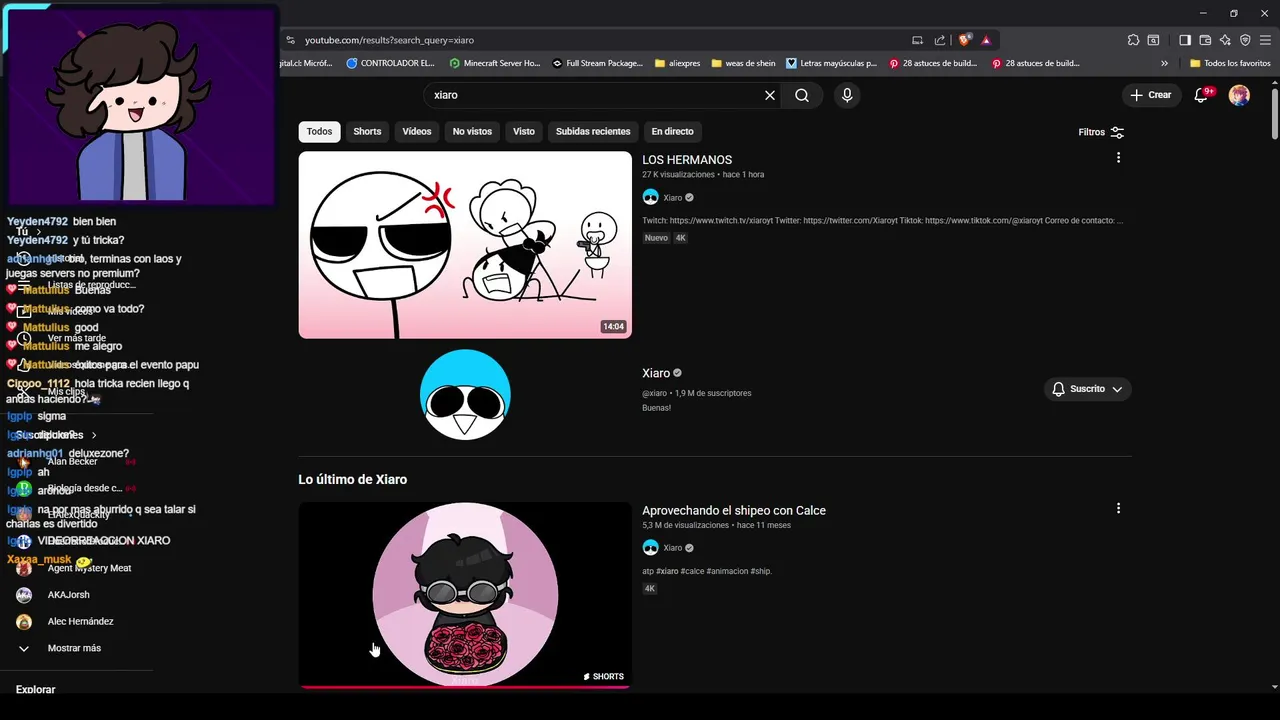Open options menu for LOS HERMANOS video

[x=1118, y=158]
